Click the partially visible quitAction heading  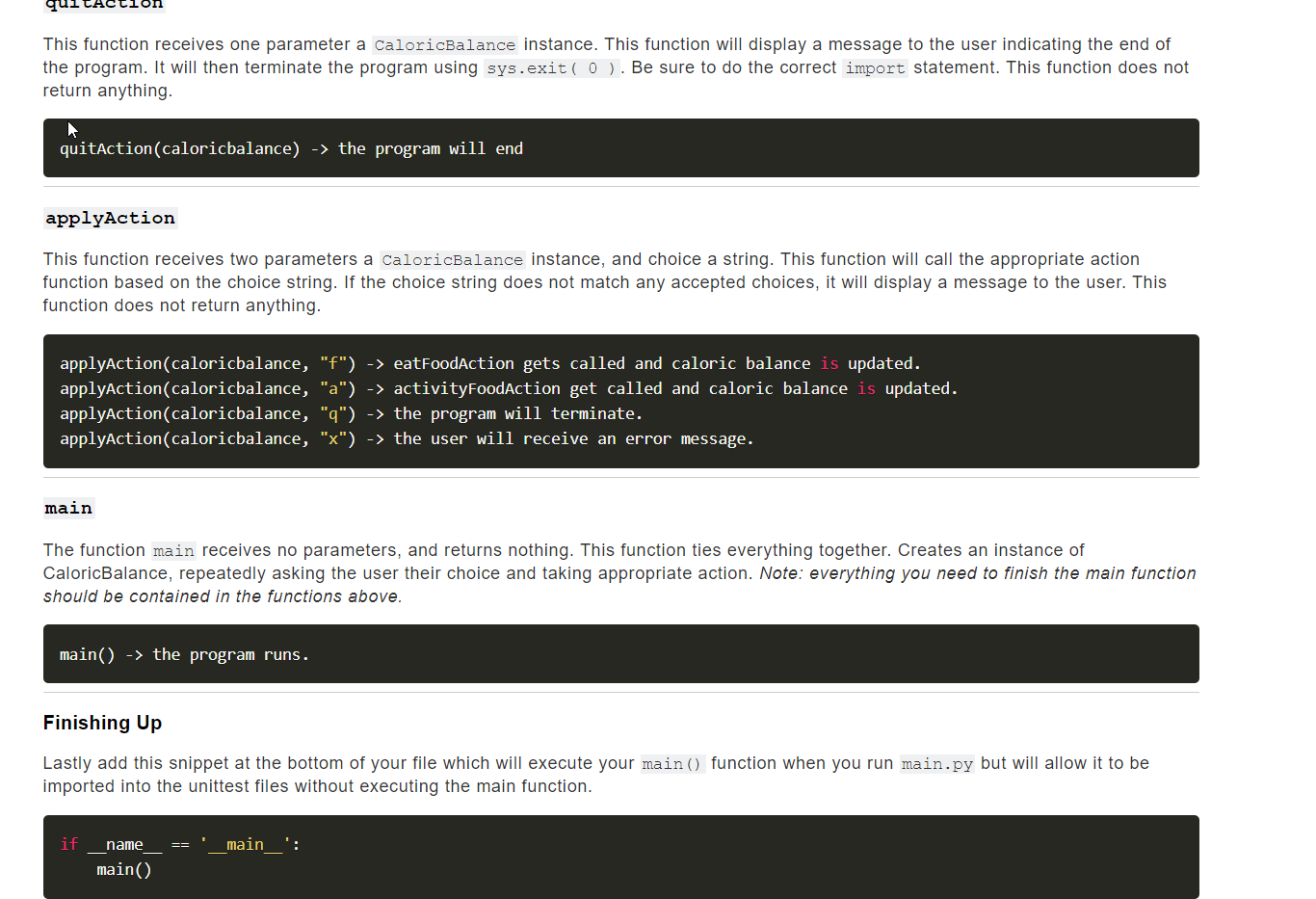coord(104,5)
